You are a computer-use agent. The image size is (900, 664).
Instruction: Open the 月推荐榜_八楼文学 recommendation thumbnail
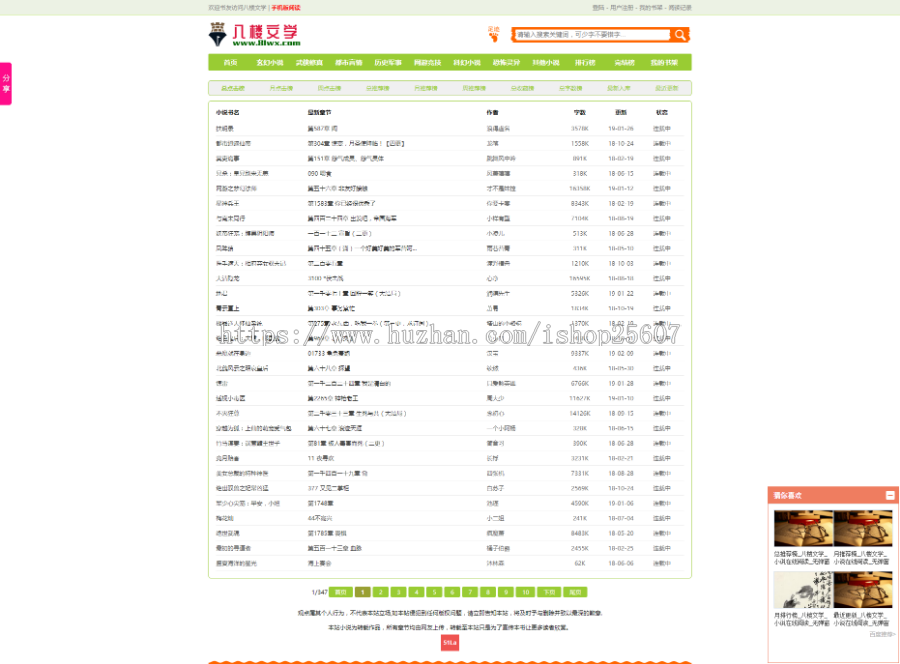862,529
